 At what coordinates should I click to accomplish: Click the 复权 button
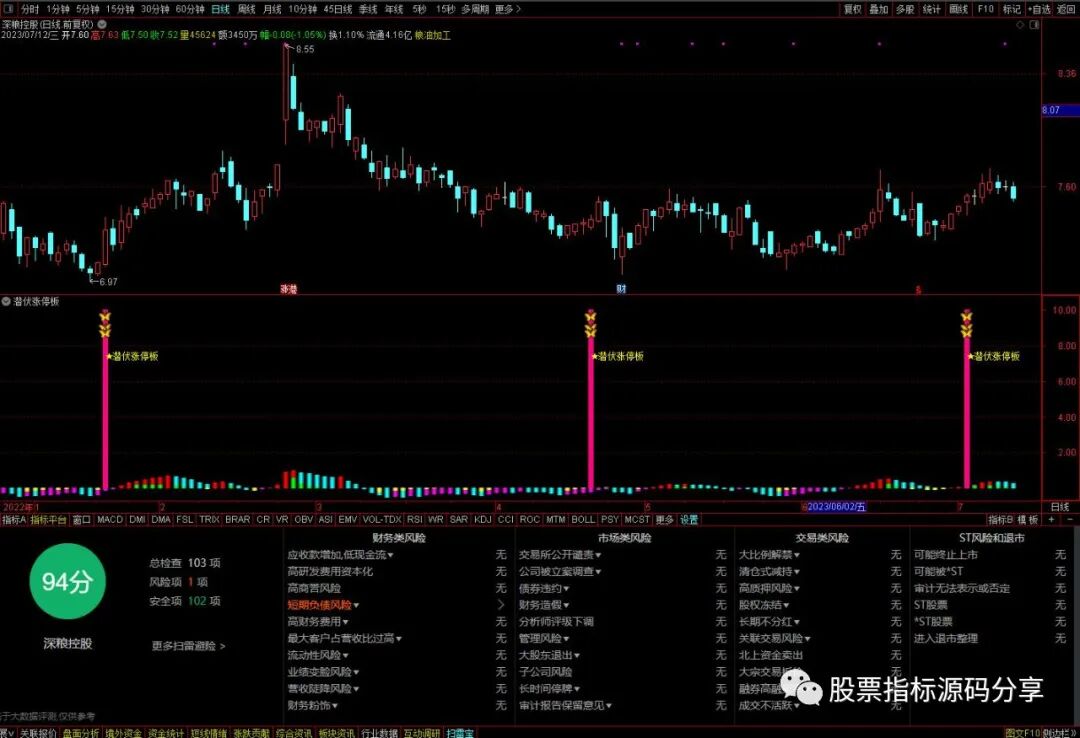pos(853,9)
